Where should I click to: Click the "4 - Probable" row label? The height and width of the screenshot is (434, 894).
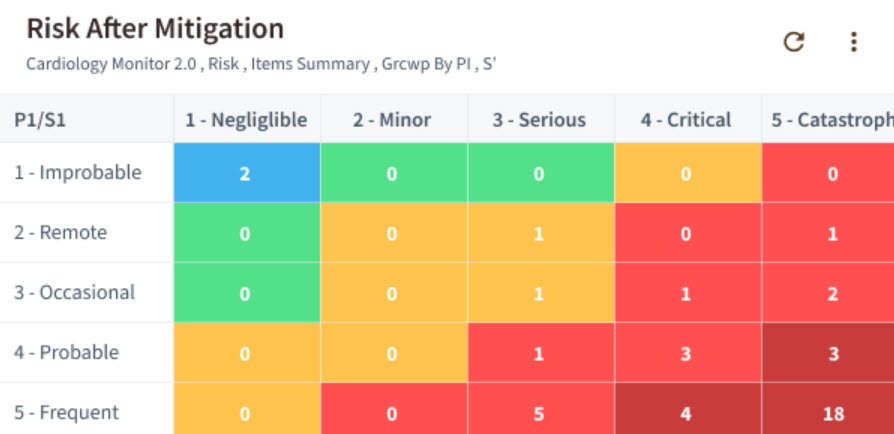(67, 352)
